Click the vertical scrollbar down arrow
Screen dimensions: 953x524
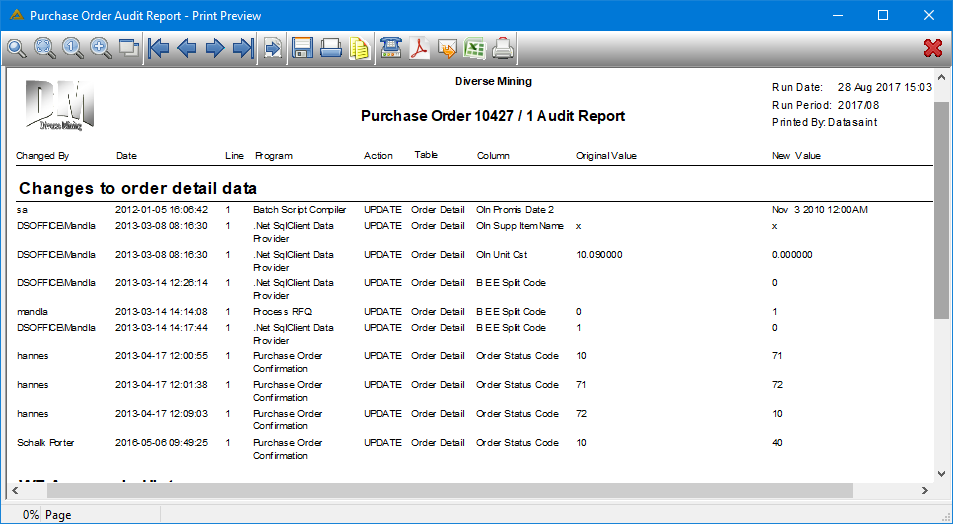pos(941,474)
